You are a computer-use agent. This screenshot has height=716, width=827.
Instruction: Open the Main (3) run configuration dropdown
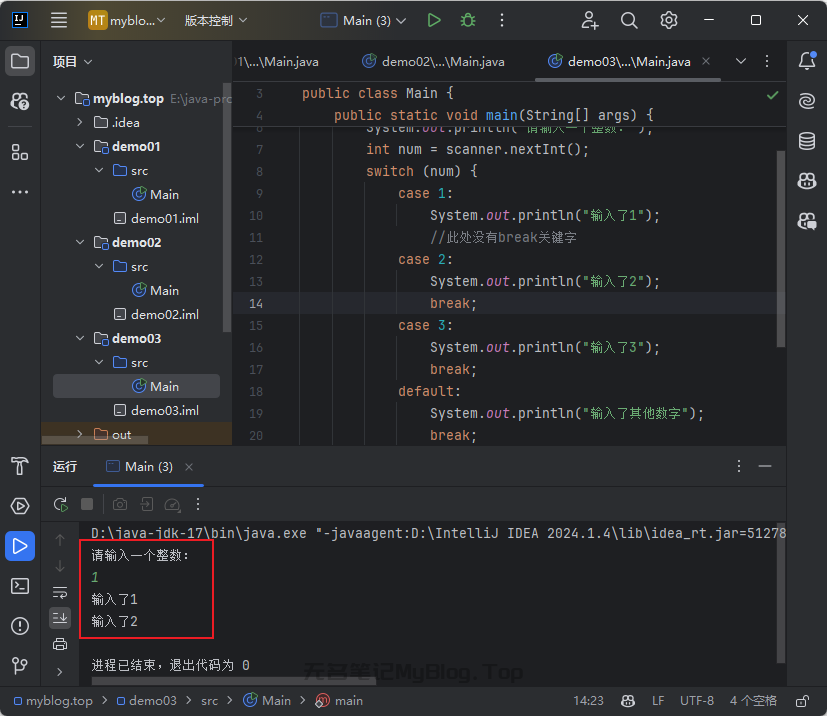pyautogui.click(x=364, y=21)
